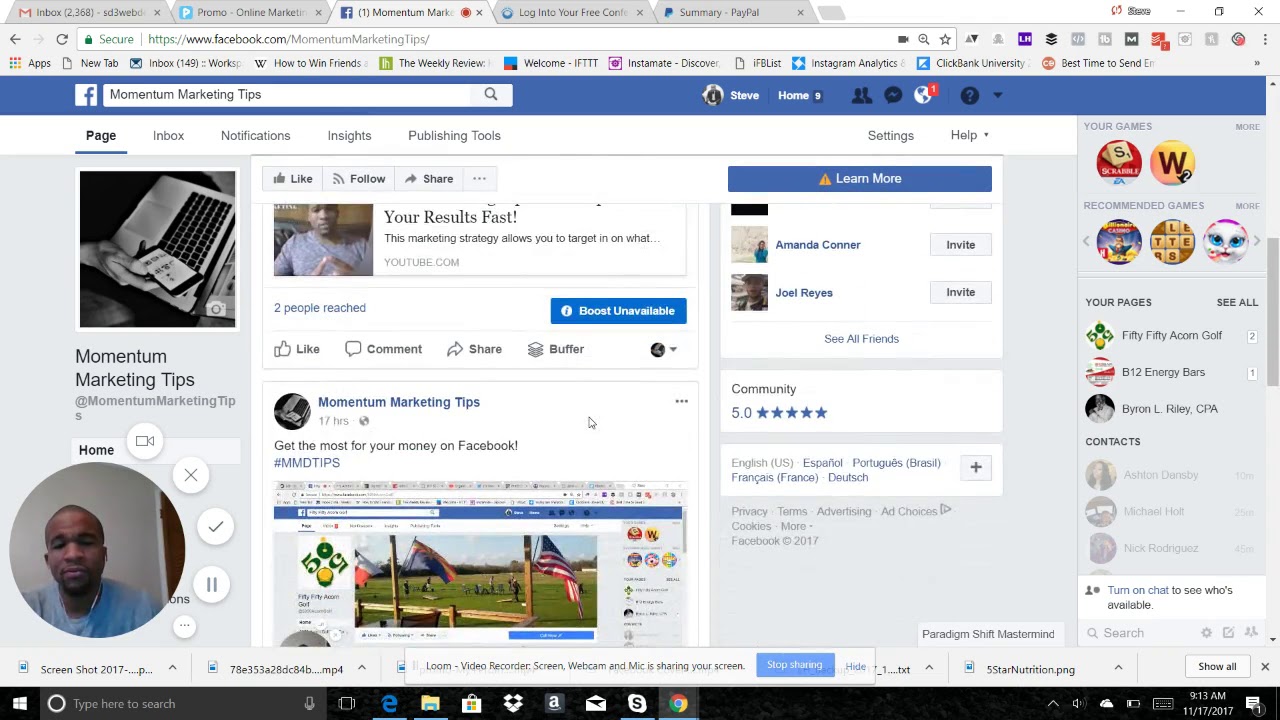1280x720 pixels.
Task: Open the Messenger icon
Action: point(893,95)
